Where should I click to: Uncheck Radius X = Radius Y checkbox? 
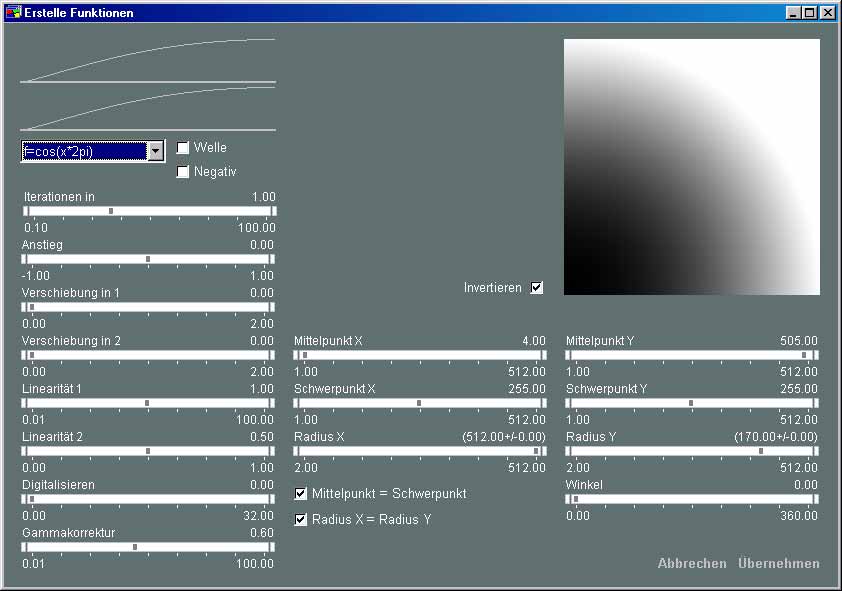[x=301, y=519]
